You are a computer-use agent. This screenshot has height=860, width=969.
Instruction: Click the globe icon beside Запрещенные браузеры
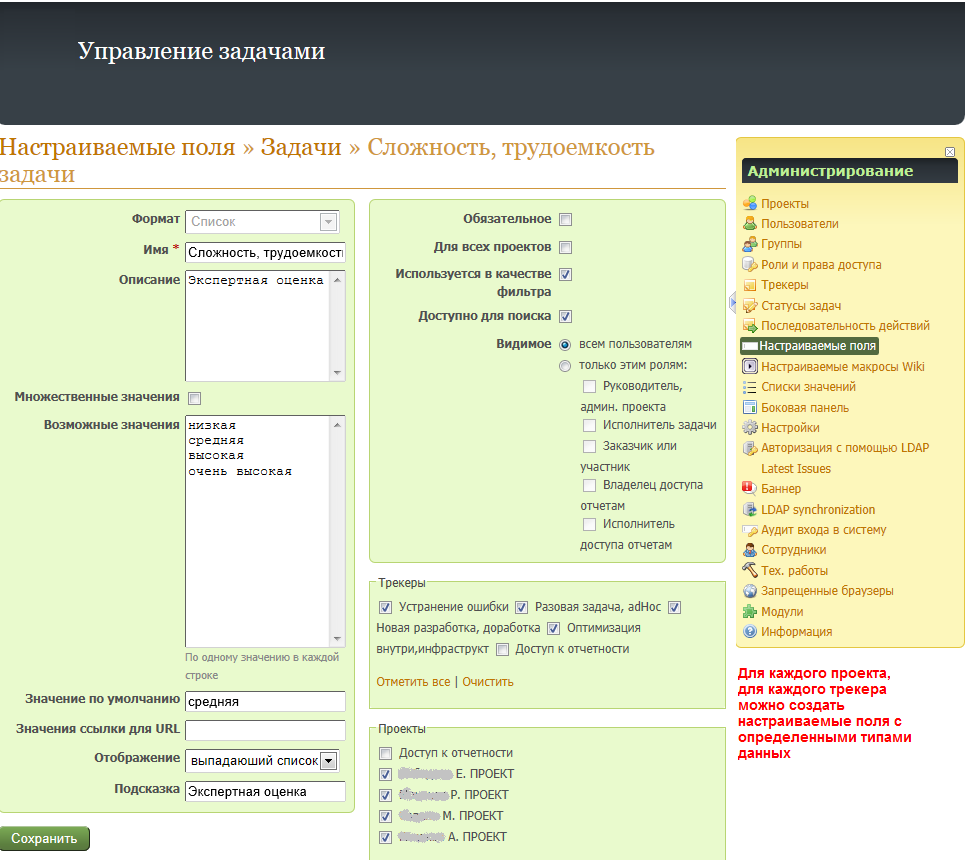pyautogui.click(x=750, y=591)
